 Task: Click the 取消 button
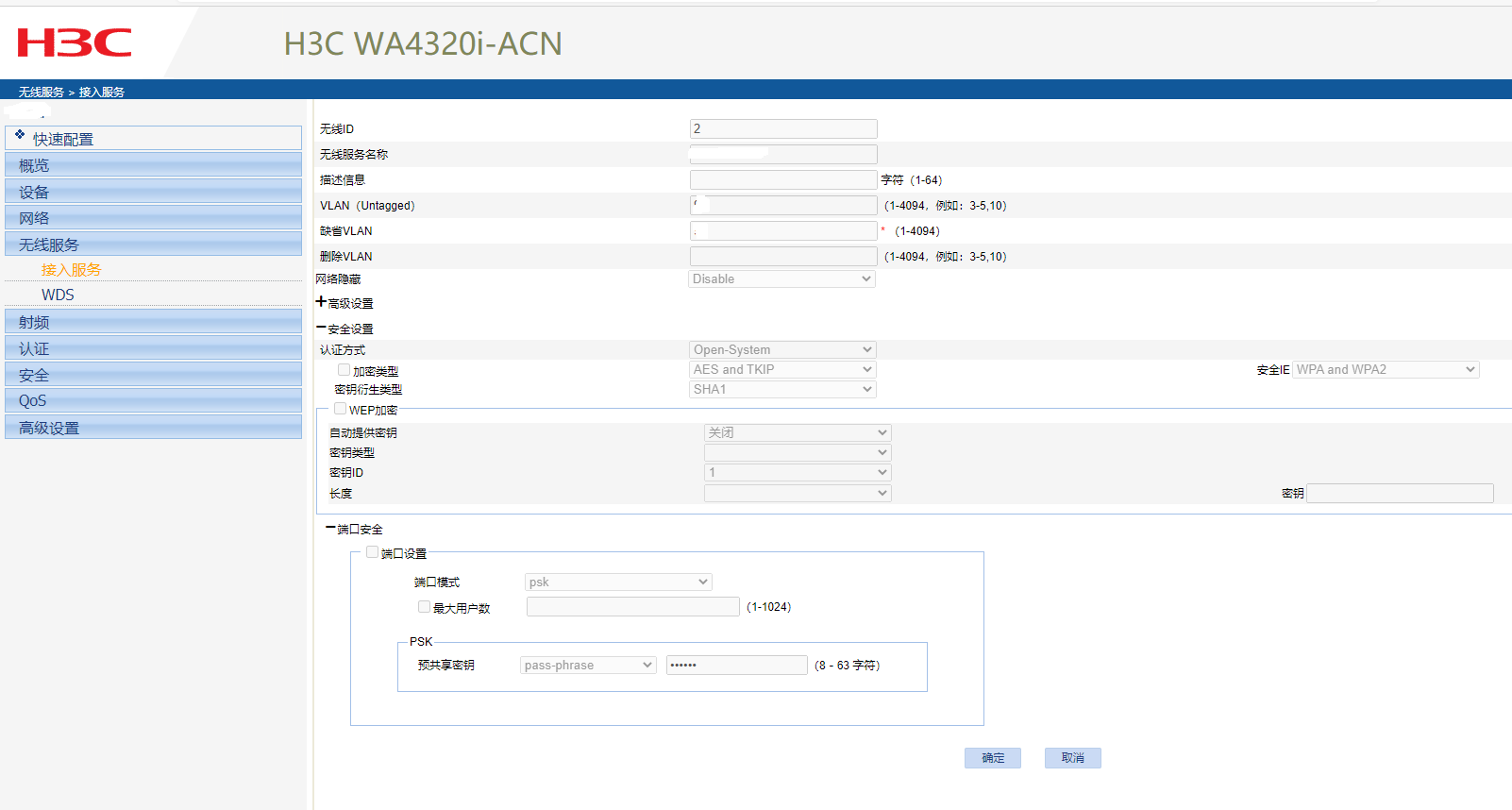tap(1073, 758)
